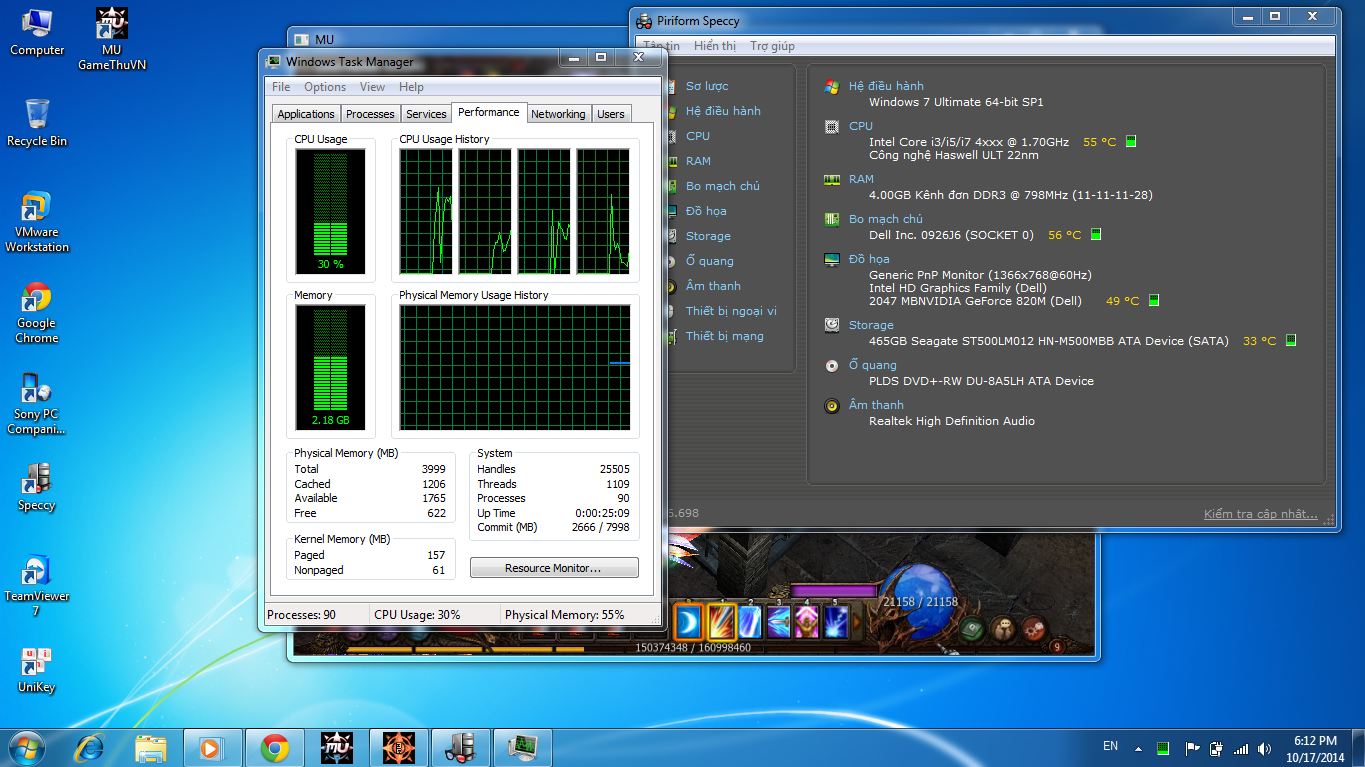Viewport: 1365px width, 767px height.
Task: Click the speaker icon beside Âm thanh heading
Action: (x=831, y=405)
